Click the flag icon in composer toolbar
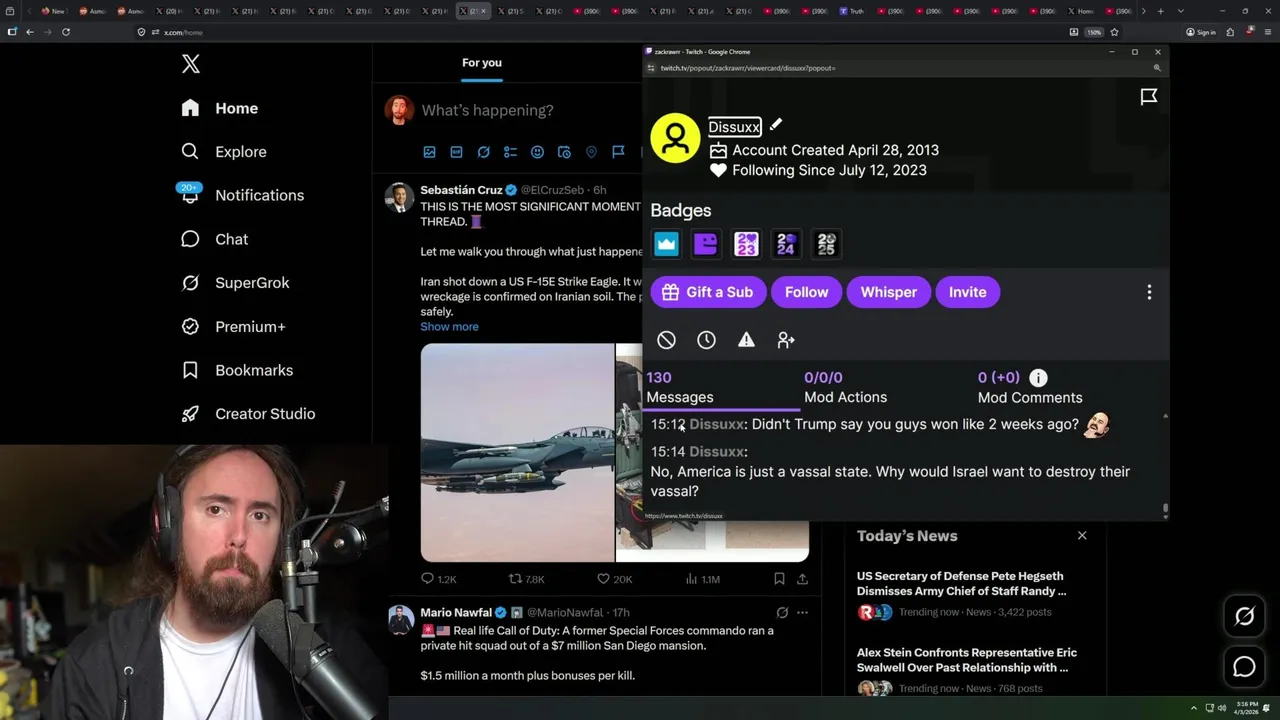This screenshot has height=720, width=1280. pos(618,152)
